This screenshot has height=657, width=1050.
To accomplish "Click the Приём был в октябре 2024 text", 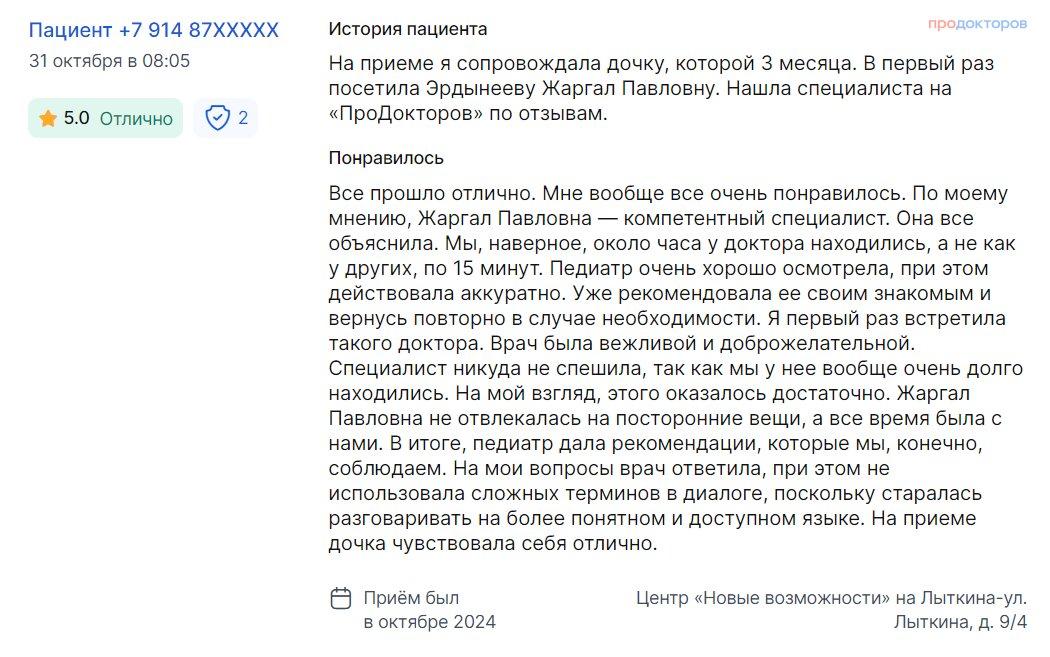I will coord(429,609).
